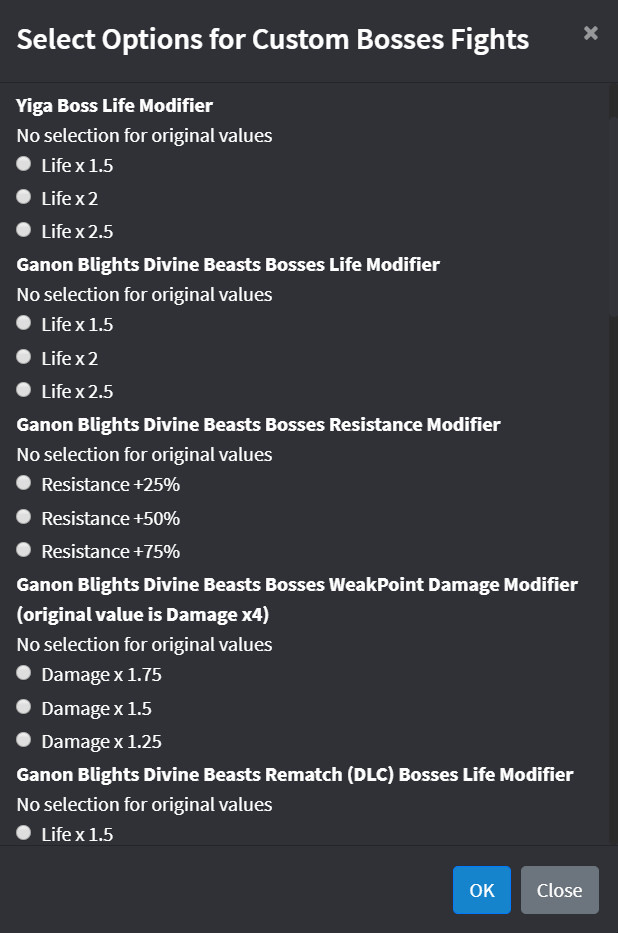Choose Life x 2 under Ganon Blights Life Modifier
The image size is (618, 933).
pyautogui.click(x=23, y=356)
